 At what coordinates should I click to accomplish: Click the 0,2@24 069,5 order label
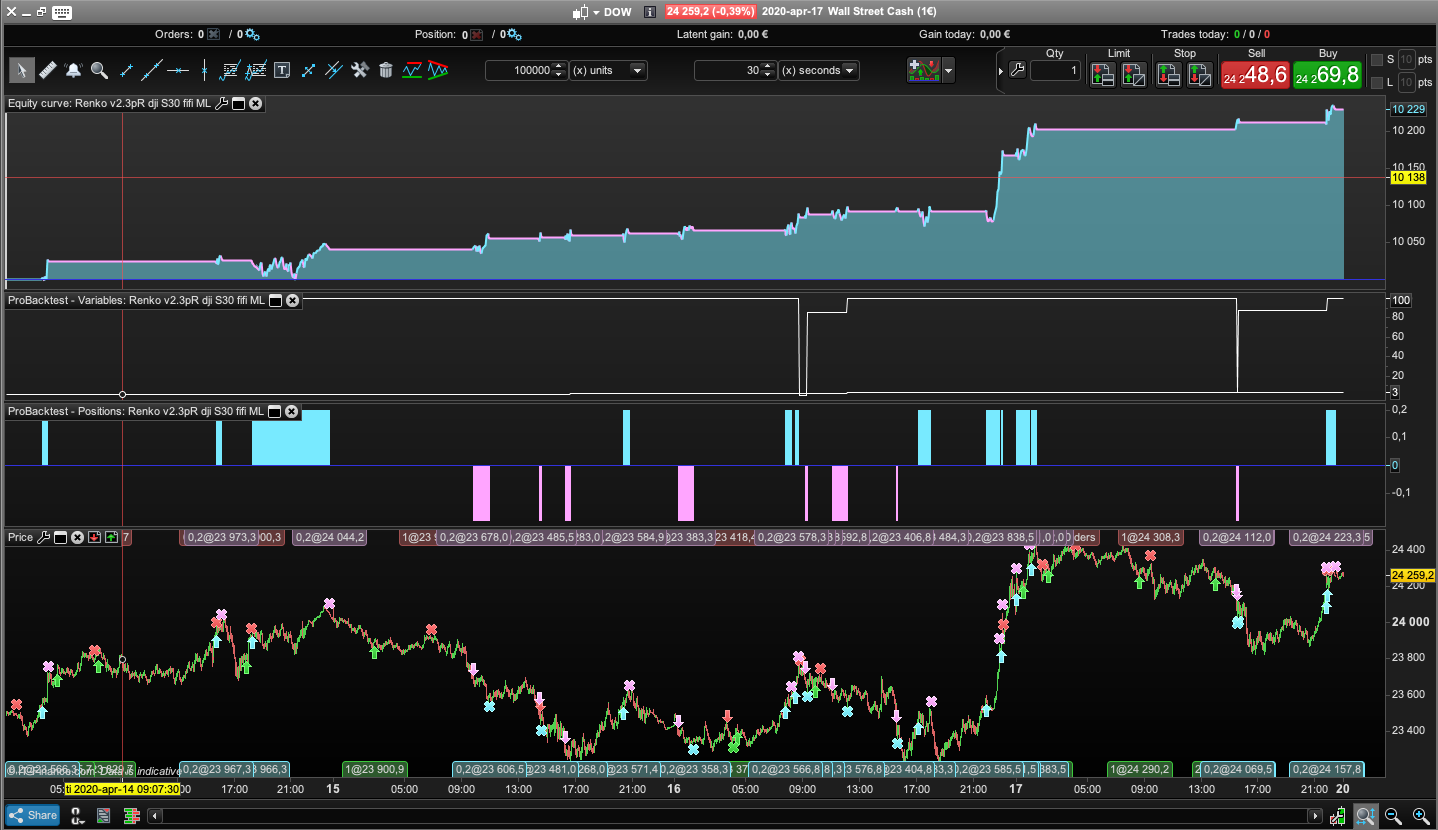click(1237, 769)
